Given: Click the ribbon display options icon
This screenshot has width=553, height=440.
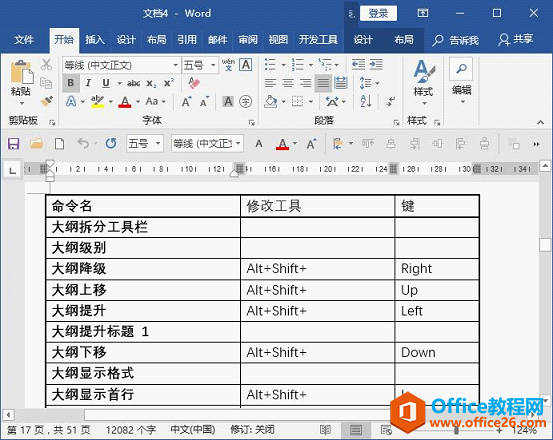Looking at the screenshot, I should (423, 13).
